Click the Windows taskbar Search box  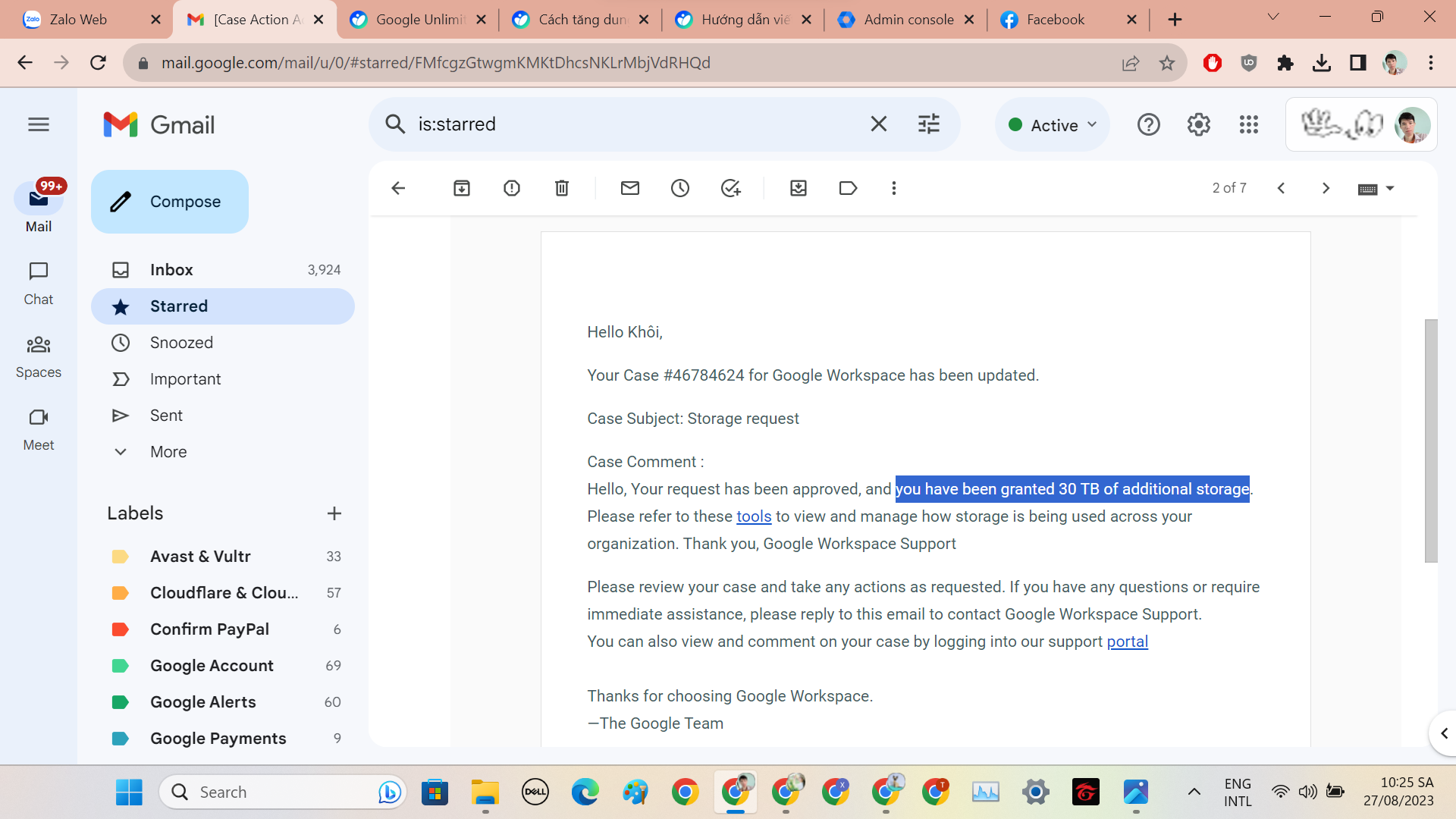click(x=283, y=792)
